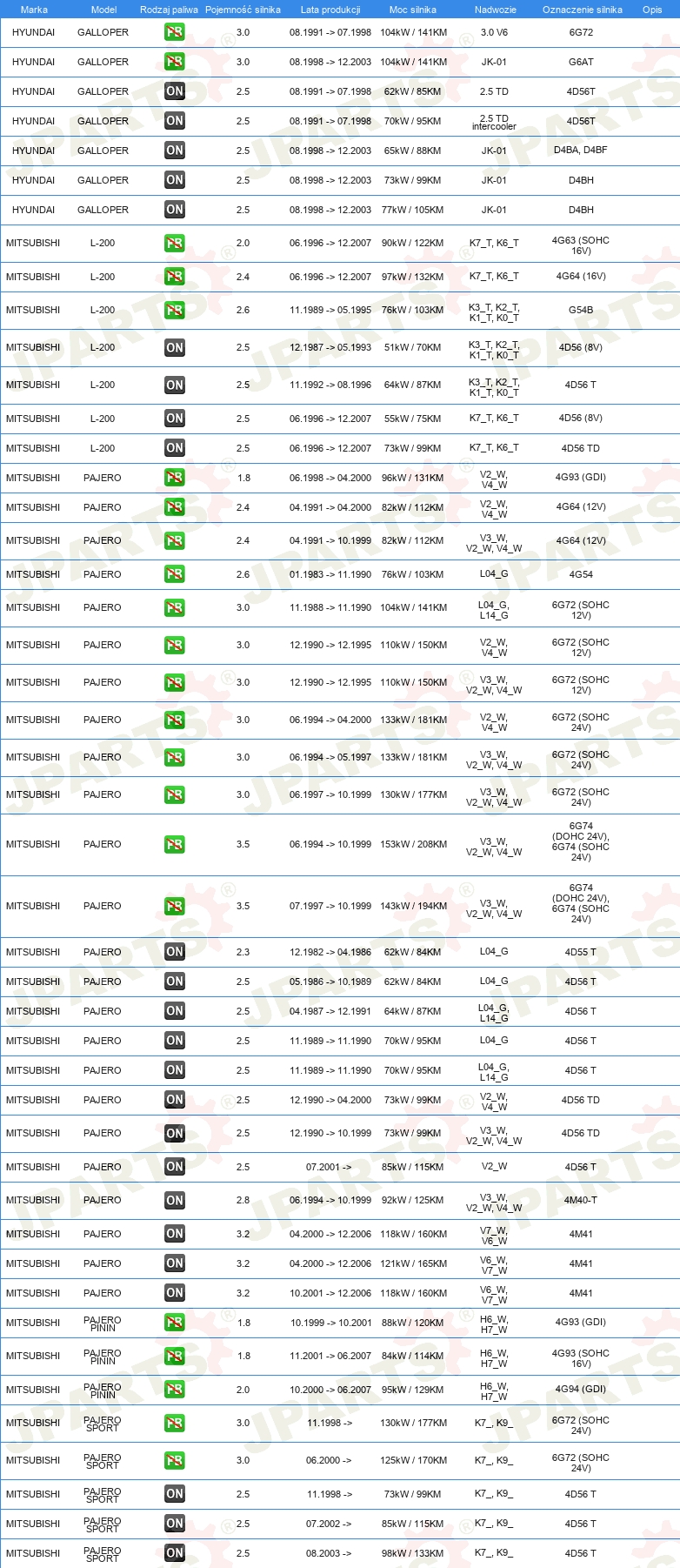Click the engine code cell D4BA, D4BF
The image size is (680, 1568).
[x=581, y=151]
